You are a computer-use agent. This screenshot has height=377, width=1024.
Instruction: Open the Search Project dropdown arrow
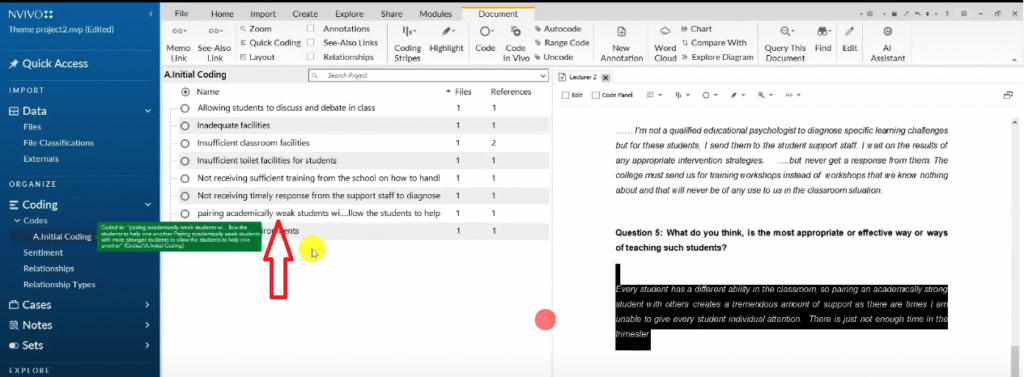[543, 76]
